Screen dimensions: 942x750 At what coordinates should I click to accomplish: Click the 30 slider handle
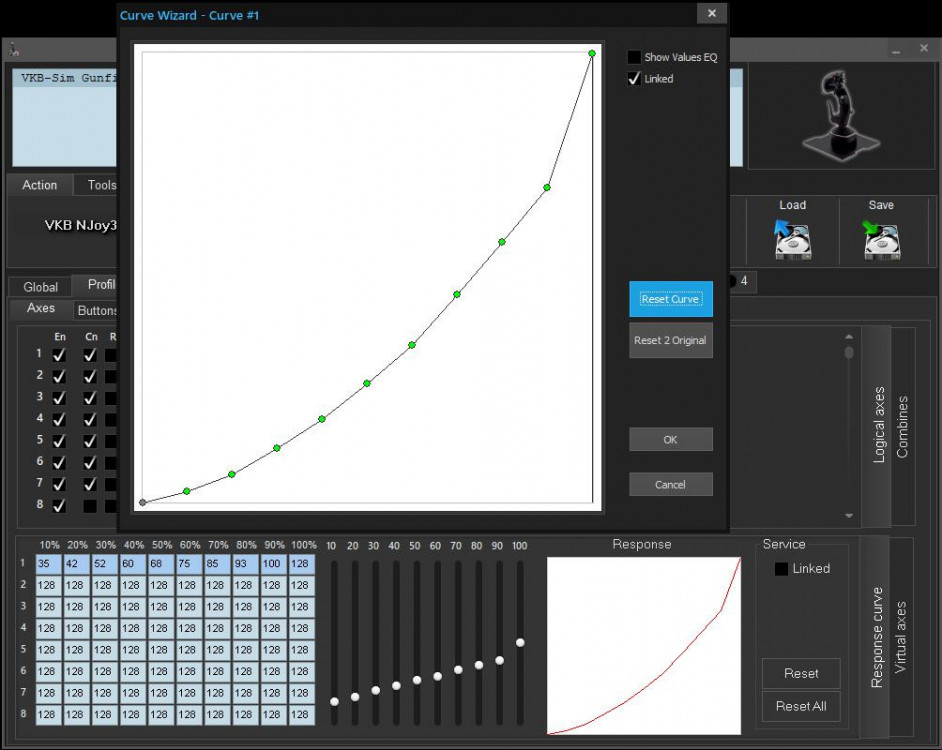point(375,691)
